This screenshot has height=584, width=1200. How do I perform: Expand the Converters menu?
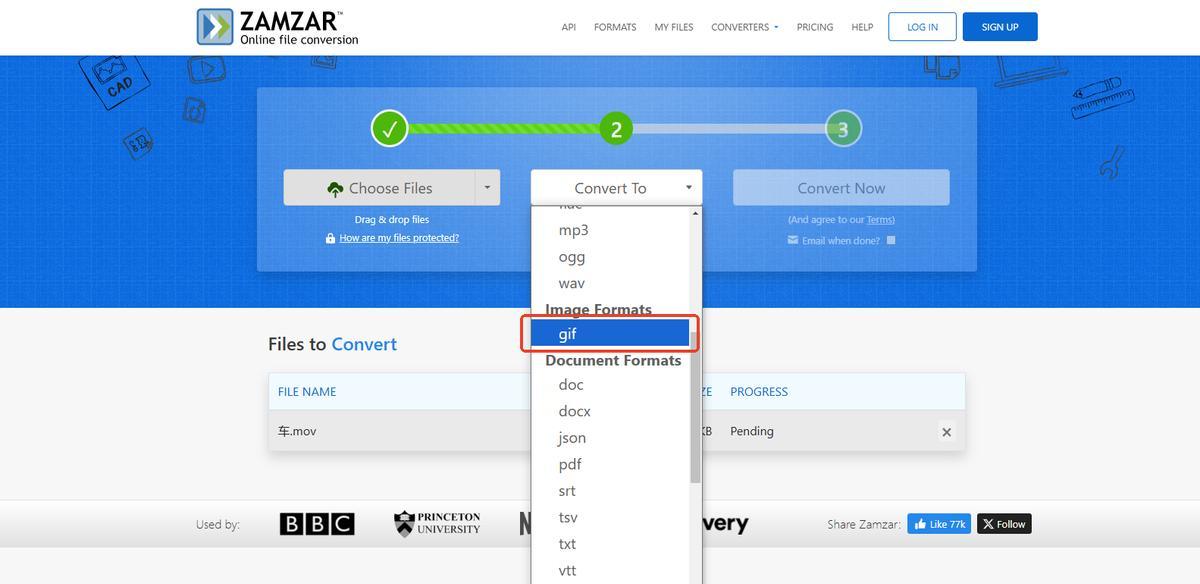744,27
